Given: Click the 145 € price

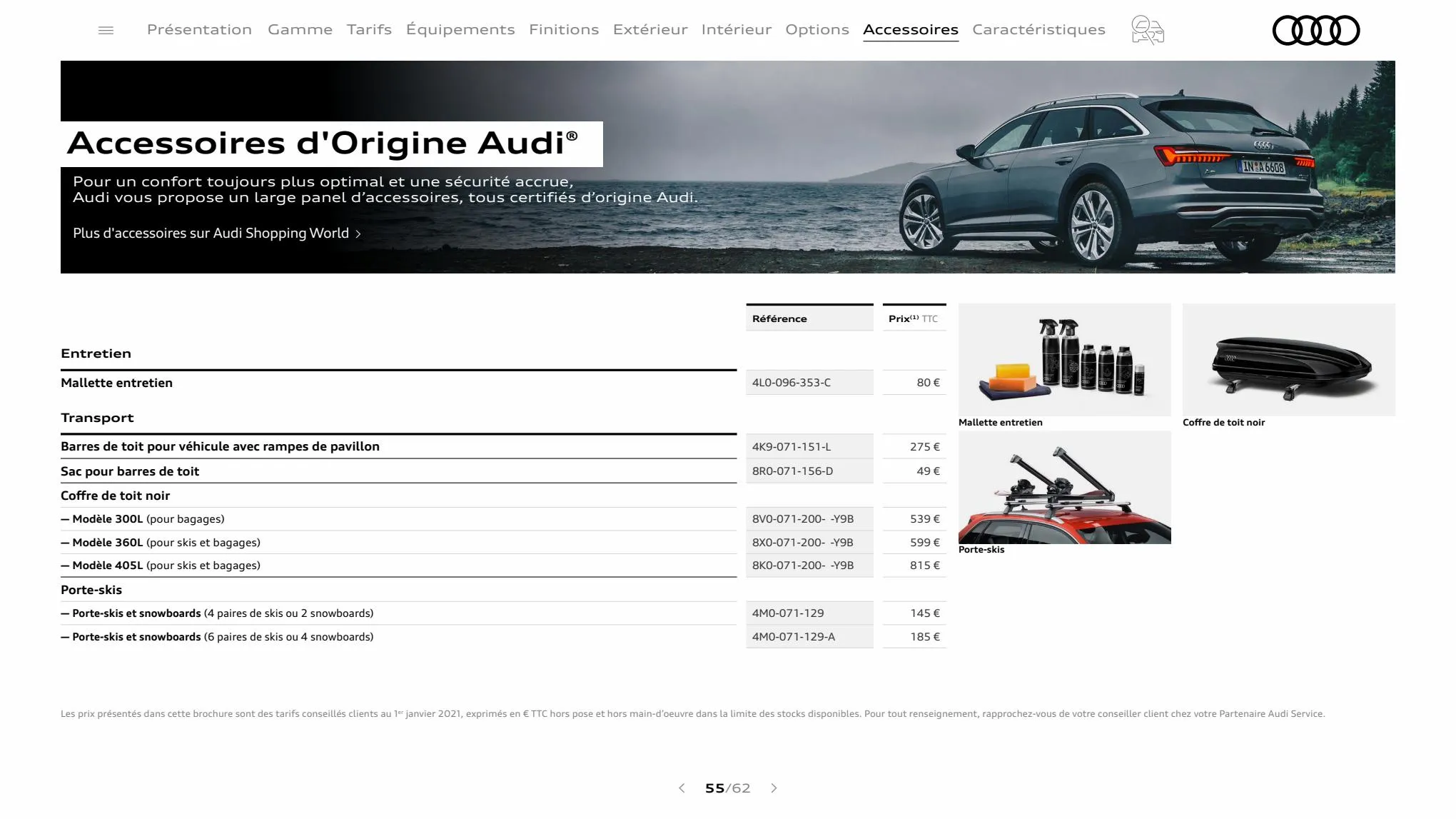Looking at the screenshot, I should 925,613.
